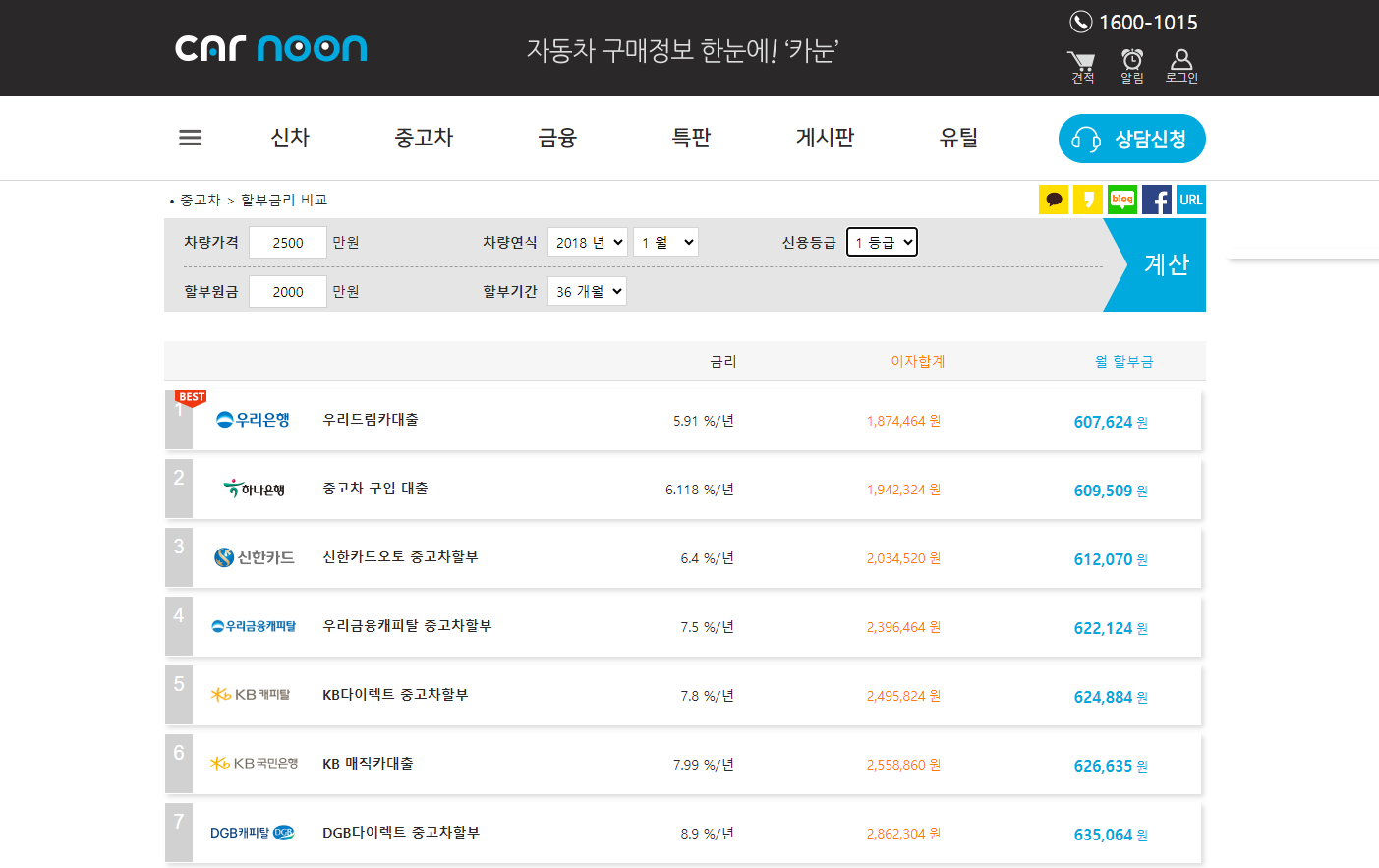Click interest total 1,942,324 원
This screenshot has height=868, width=1379.
(x=904, y=490)
